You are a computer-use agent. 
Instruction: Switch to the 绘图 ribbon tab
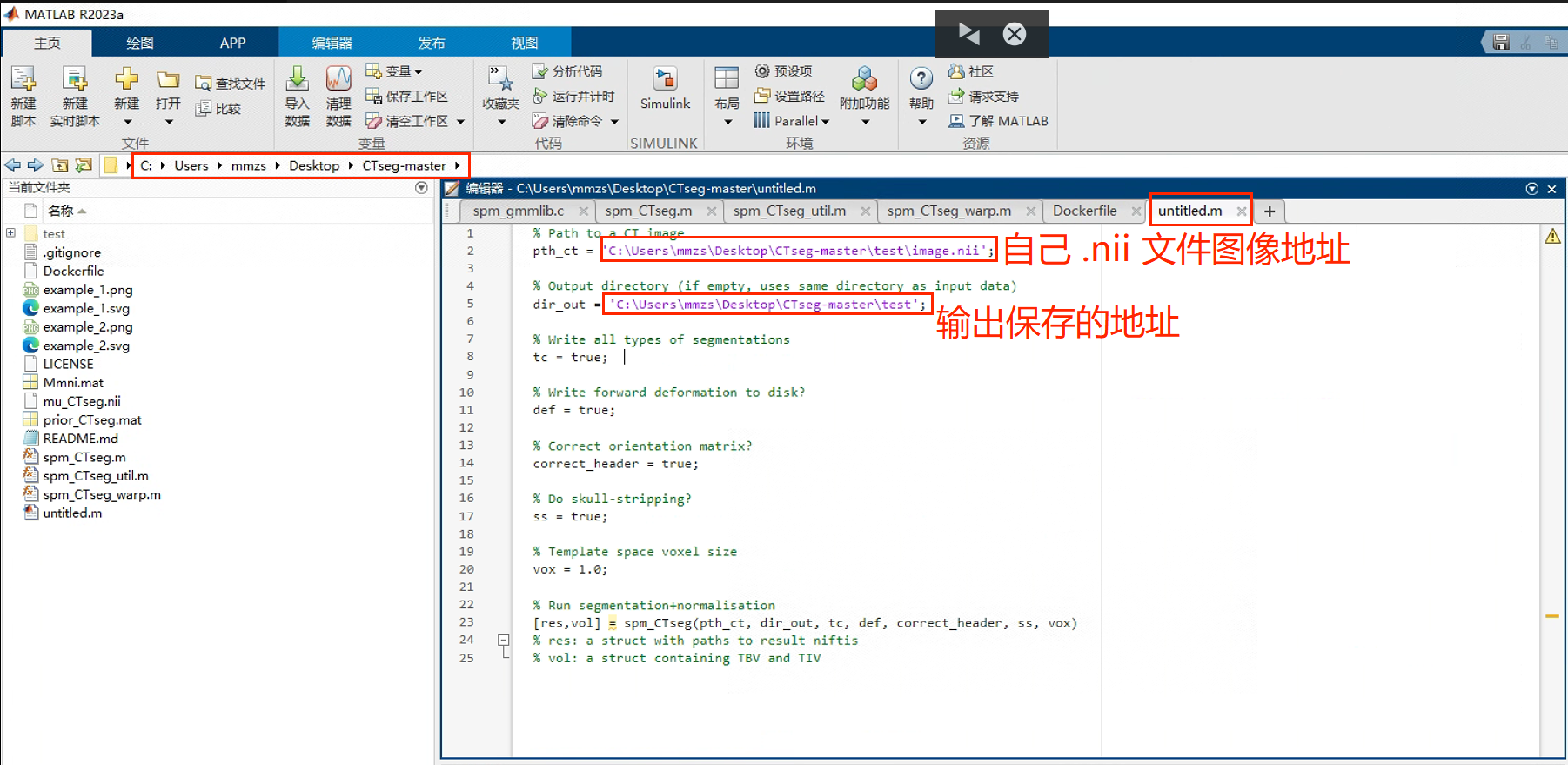140,43
